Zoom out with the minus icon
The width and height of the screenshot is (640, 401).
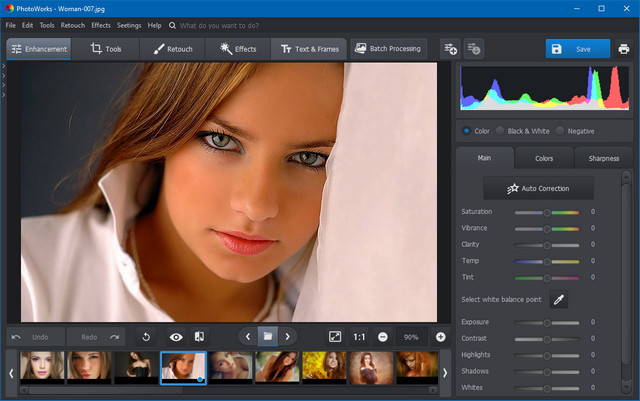382,337
